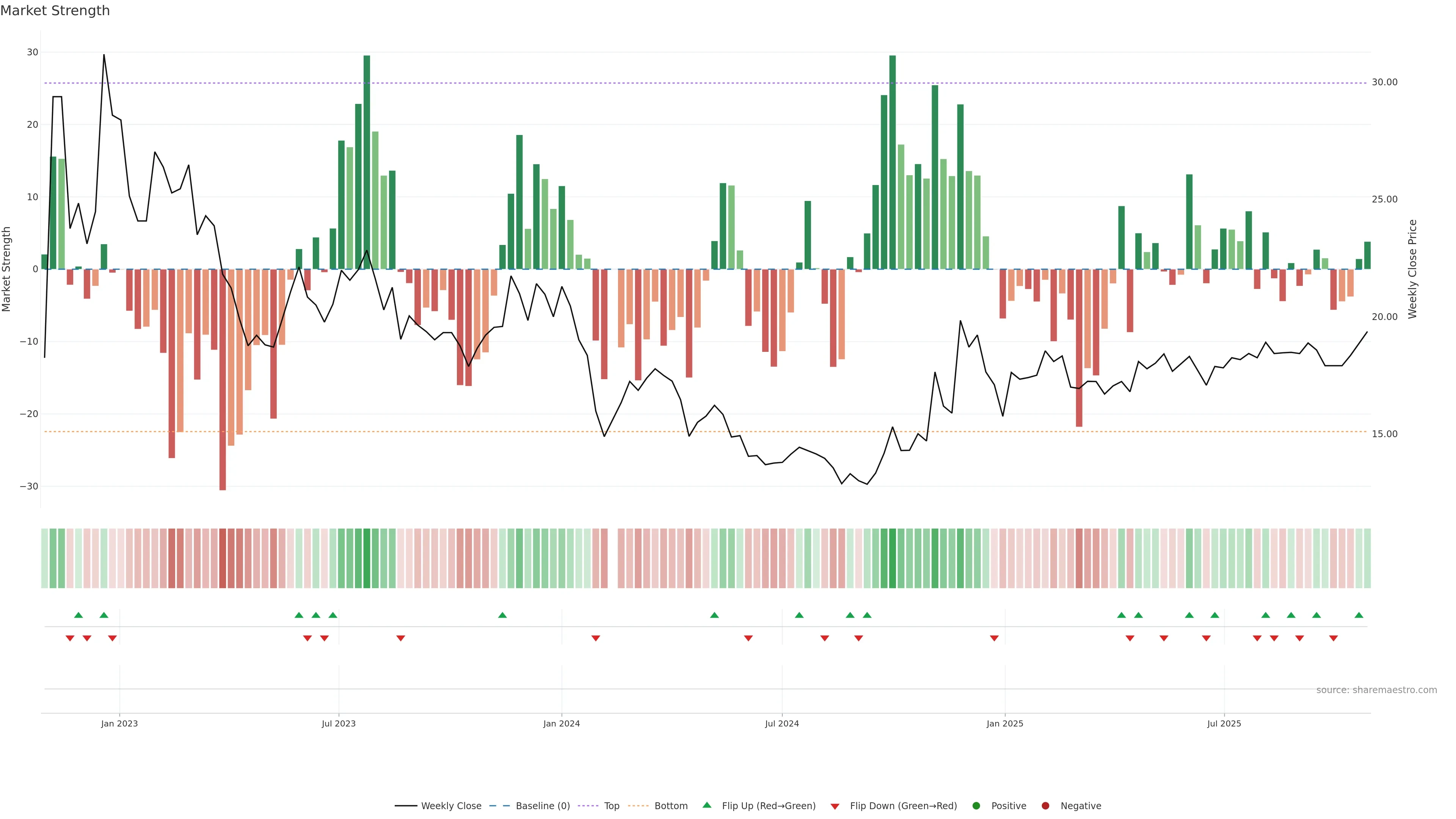Click flip-up marker just before Jan 2024
This screenshot has width=1456, height=819.
tap(502, 615)
